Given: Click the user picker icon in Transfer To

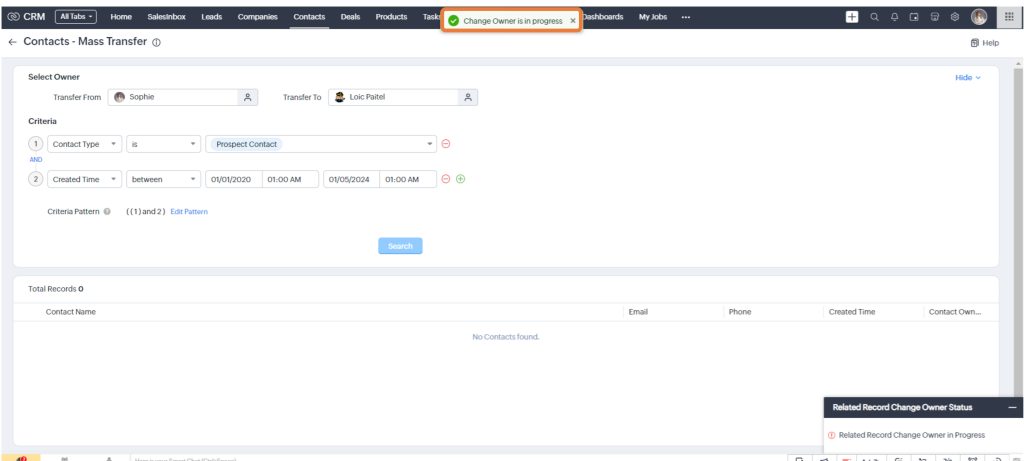Looking at the screenshot, I should pyautogui.click(x=467, y=97).
